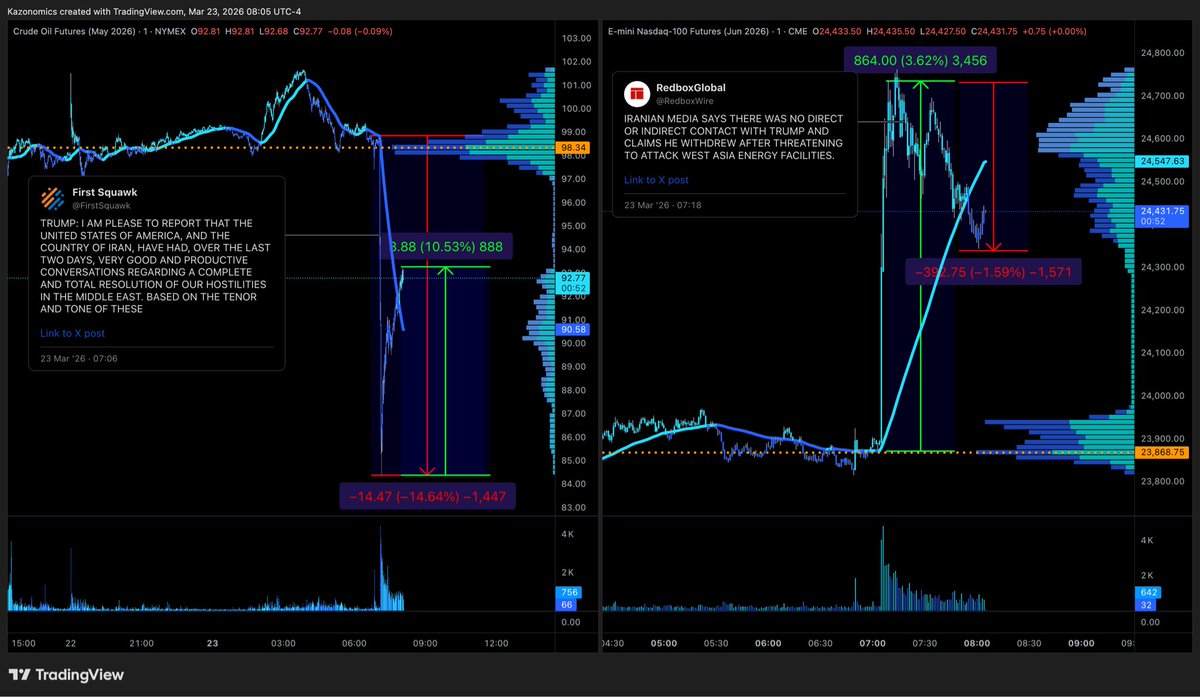Click the First Squawk avatar icon
Image resolution: width=1200 pixels, height=697 pixels.
point(54,198)
